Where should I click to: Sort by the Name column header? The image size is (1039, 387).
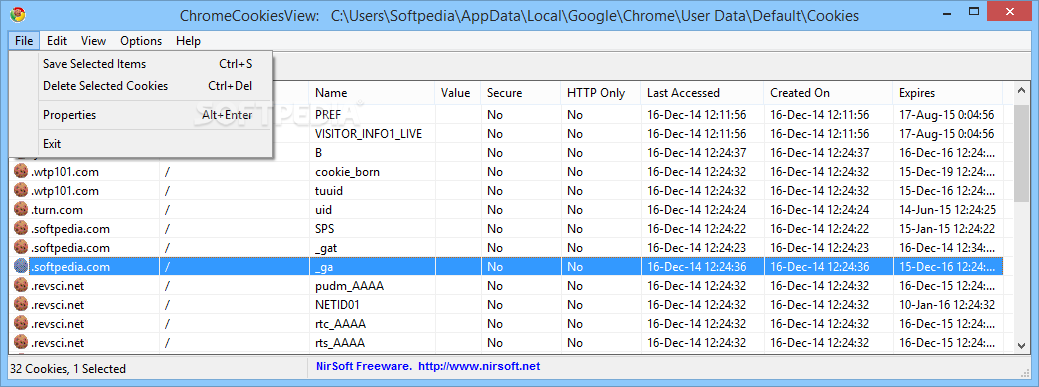click(372, 93)
